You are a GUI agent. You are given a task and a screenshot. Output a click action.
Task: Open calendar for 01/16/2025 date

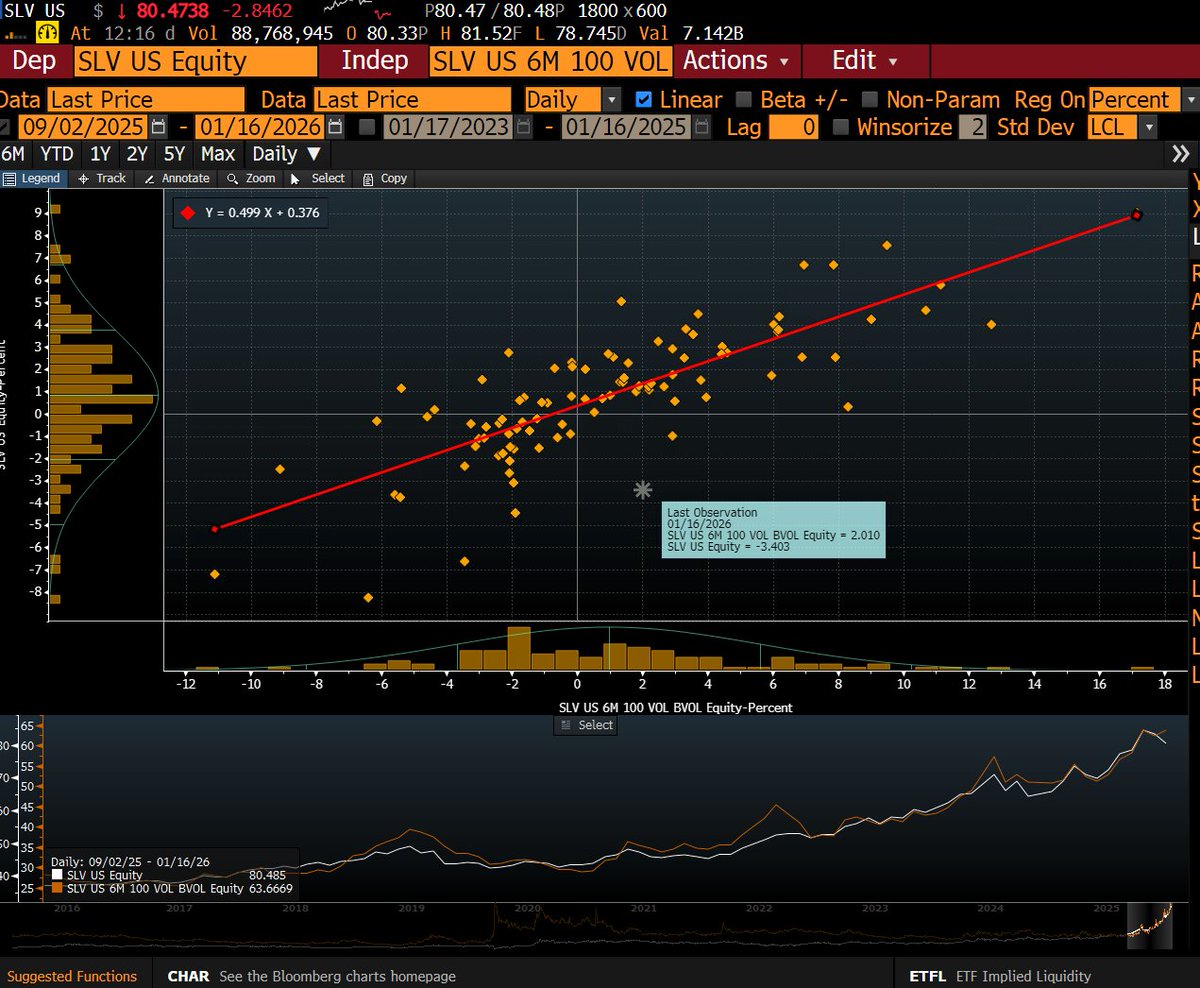pyautogui.click(x=700, y=127)
